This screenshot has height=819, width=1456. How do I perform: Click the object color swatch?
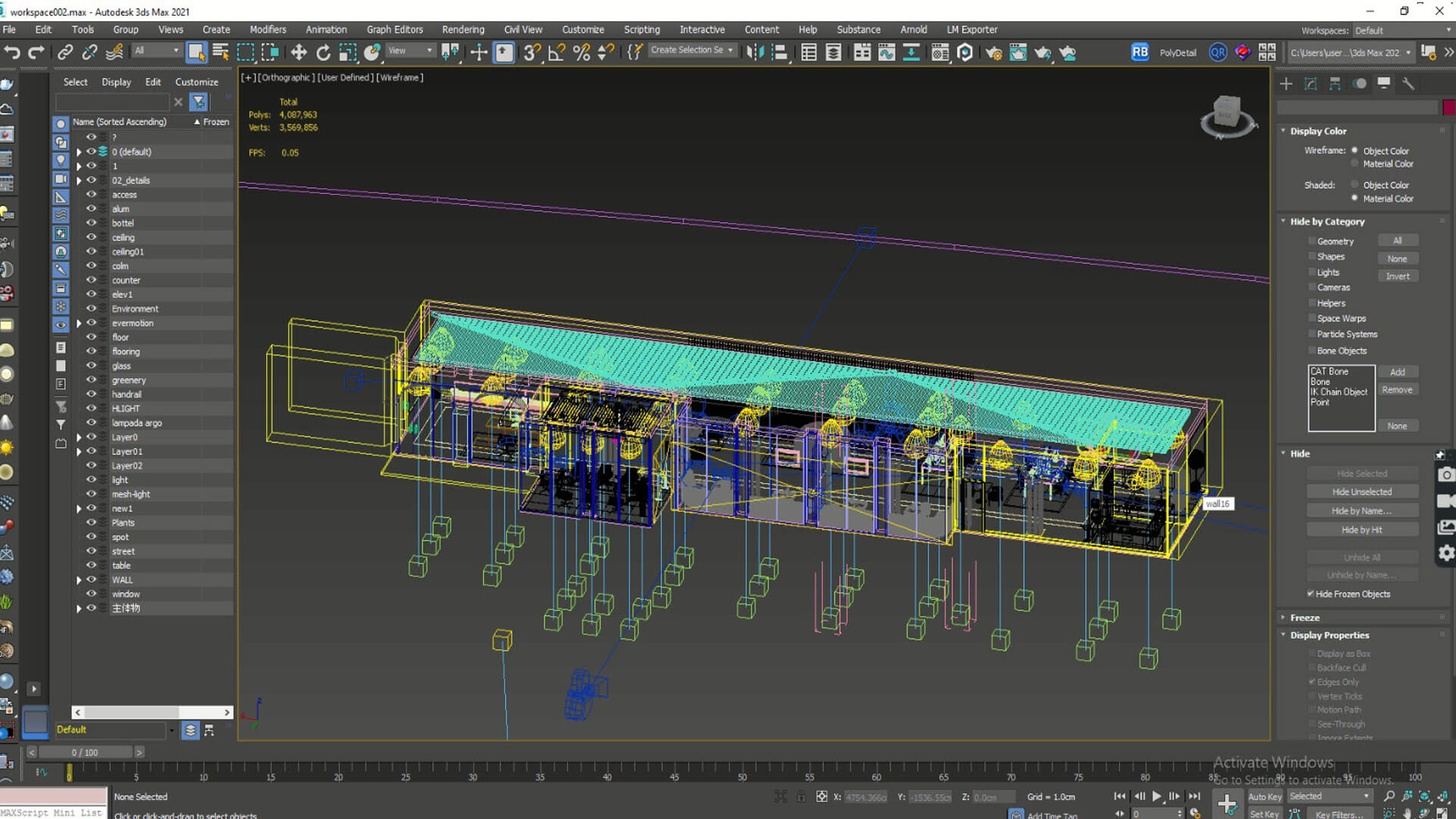click(1448, 108)
